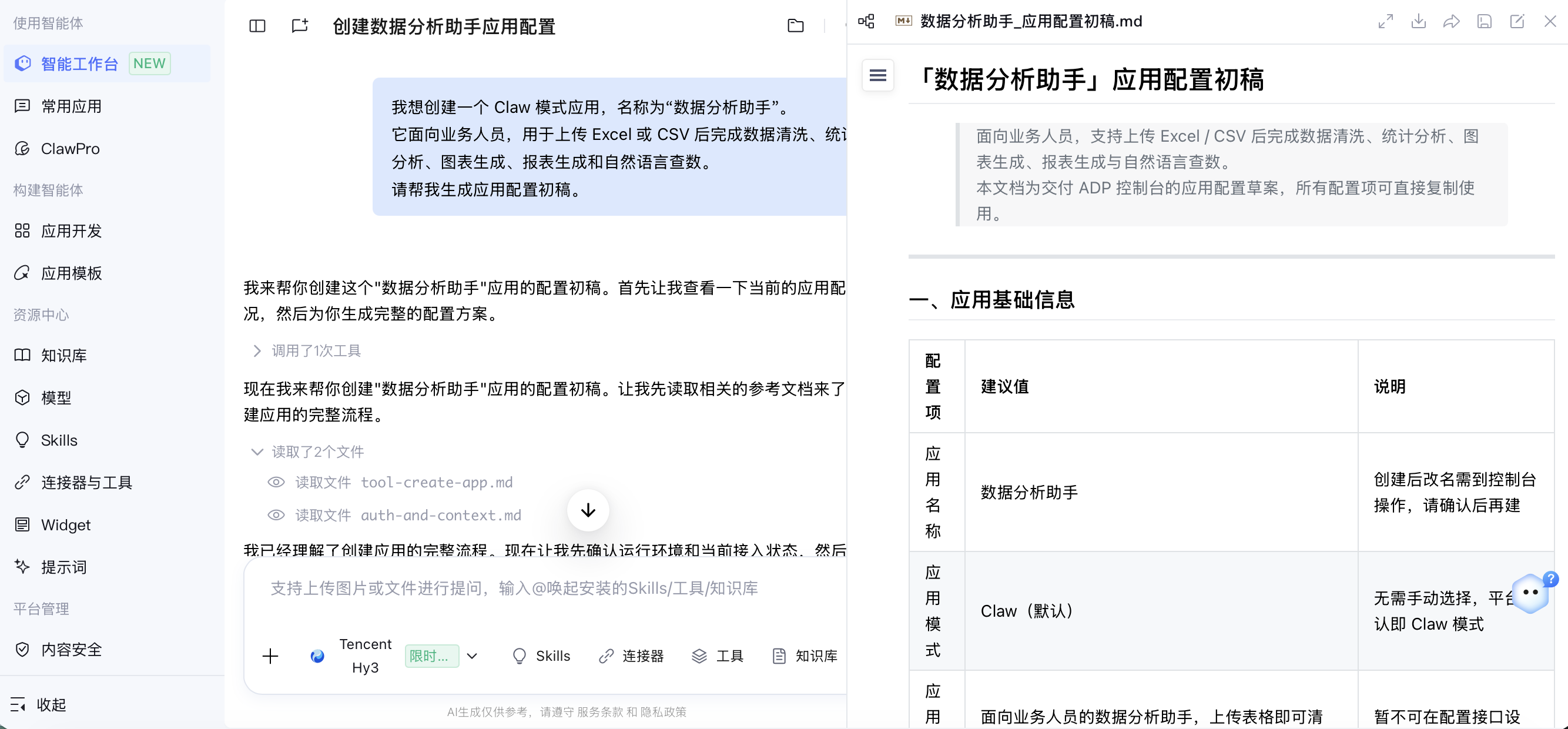Click file name auth-and-context.md
1568x729 pixels.
click(x=441, y=515)
